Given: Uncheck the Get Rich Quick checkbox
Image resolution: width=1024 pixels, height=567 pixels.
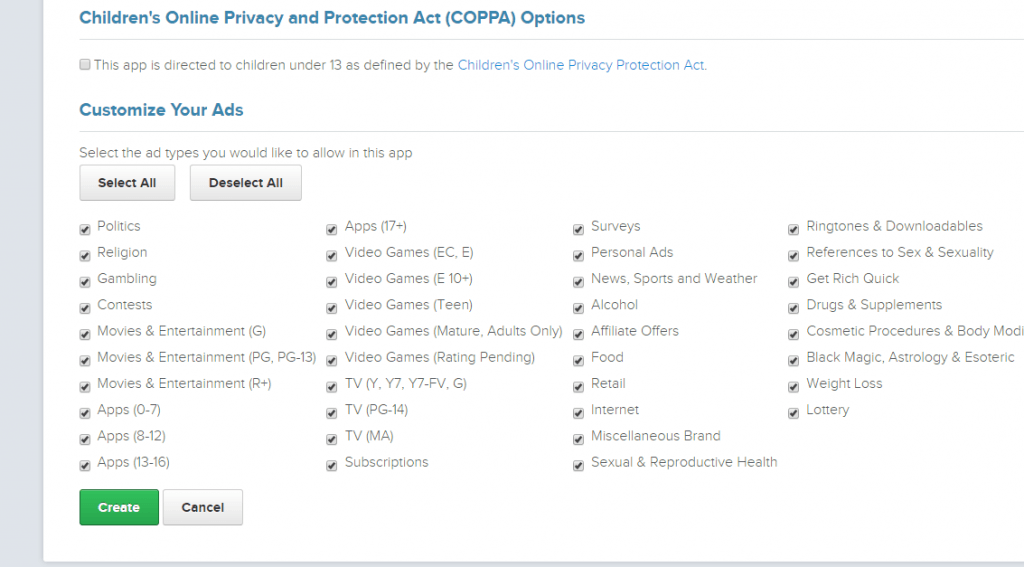Looking at the screenshot, I should 794,280.
